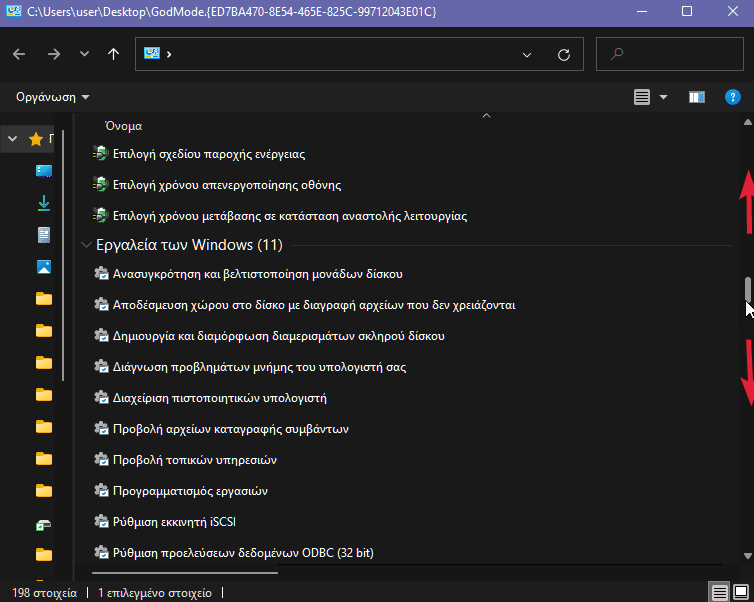The width and height of the screenshot is (754, 602).
Task: Collapse the Εργαλεία των Windows (11) group
Action: 86,245
